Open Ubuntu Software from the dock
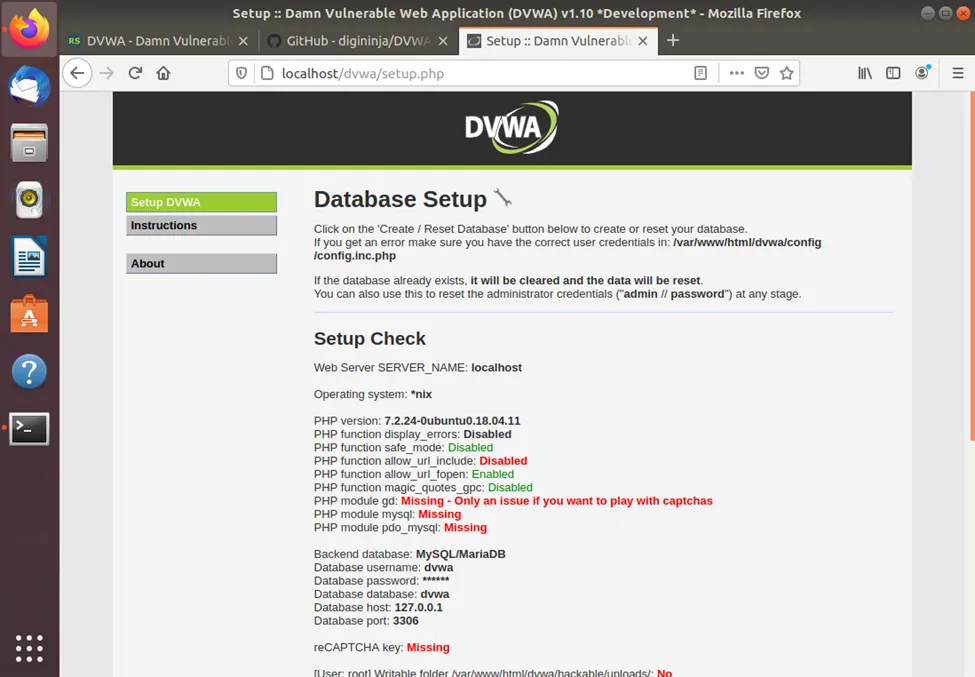The height and width of the screenshot is (677, 975). pyautogui.click(x=29, y=314)
